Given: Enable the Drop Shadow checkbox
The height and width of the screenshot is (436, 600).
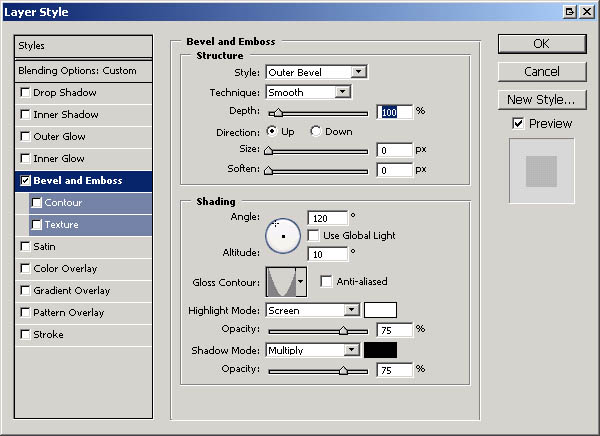Looking at the screenshot, I should pos(25,93).
